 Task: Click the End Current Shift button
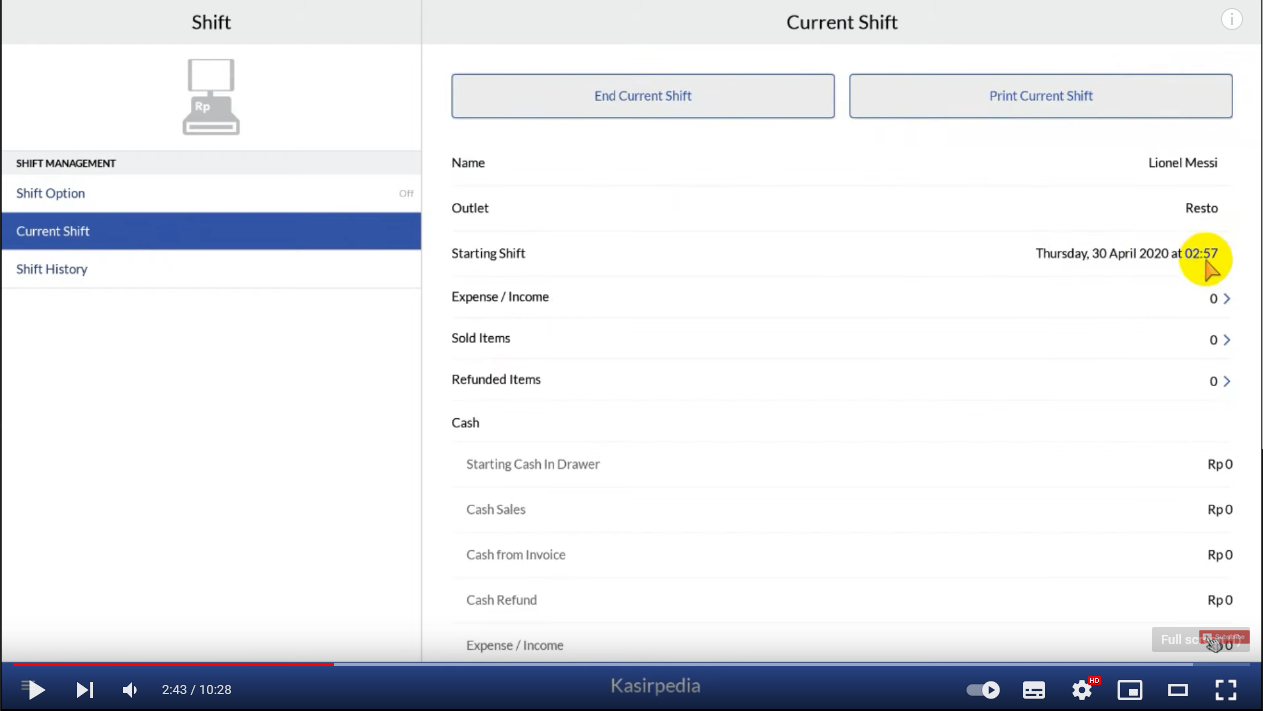click(x=643, y=96)
